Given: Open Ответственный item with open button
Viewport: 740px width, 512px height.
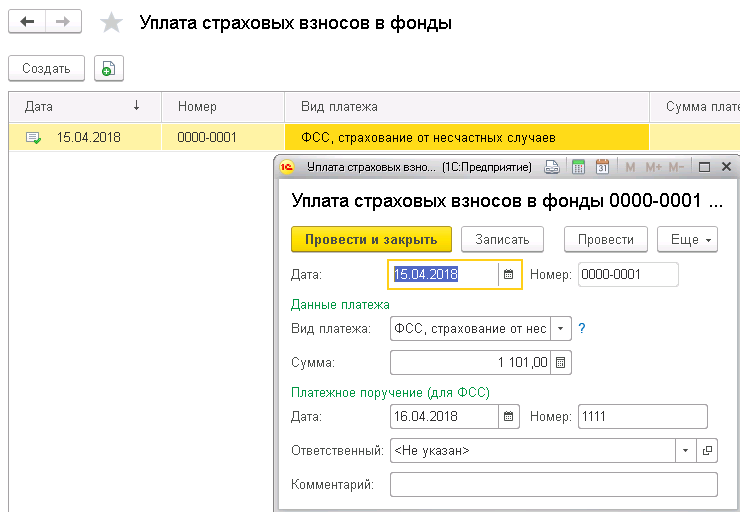Looking at the screenshot, I should click(707, 451).
